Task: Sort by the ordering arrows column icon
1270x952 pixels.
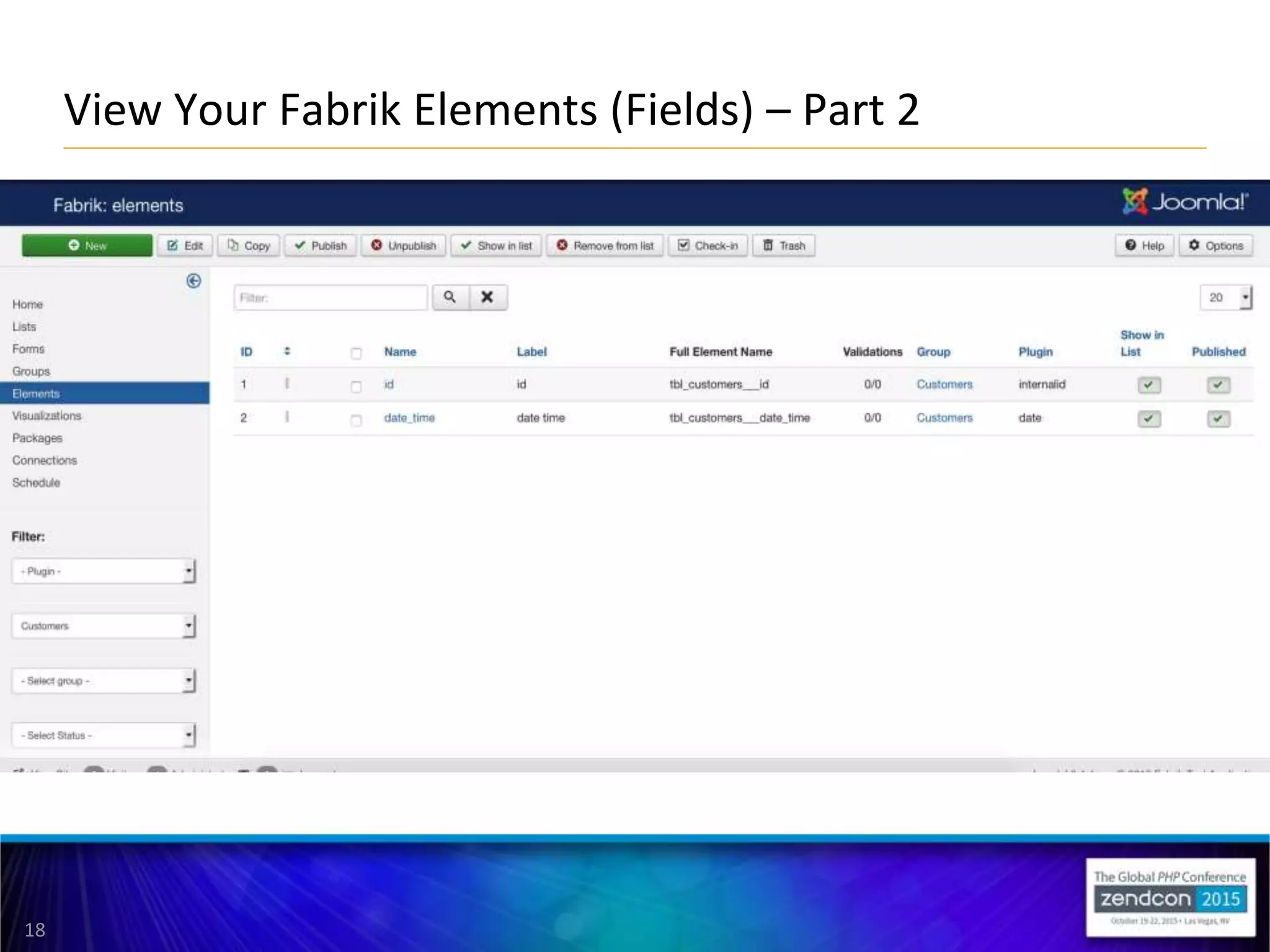Action: tap(287, 351)
